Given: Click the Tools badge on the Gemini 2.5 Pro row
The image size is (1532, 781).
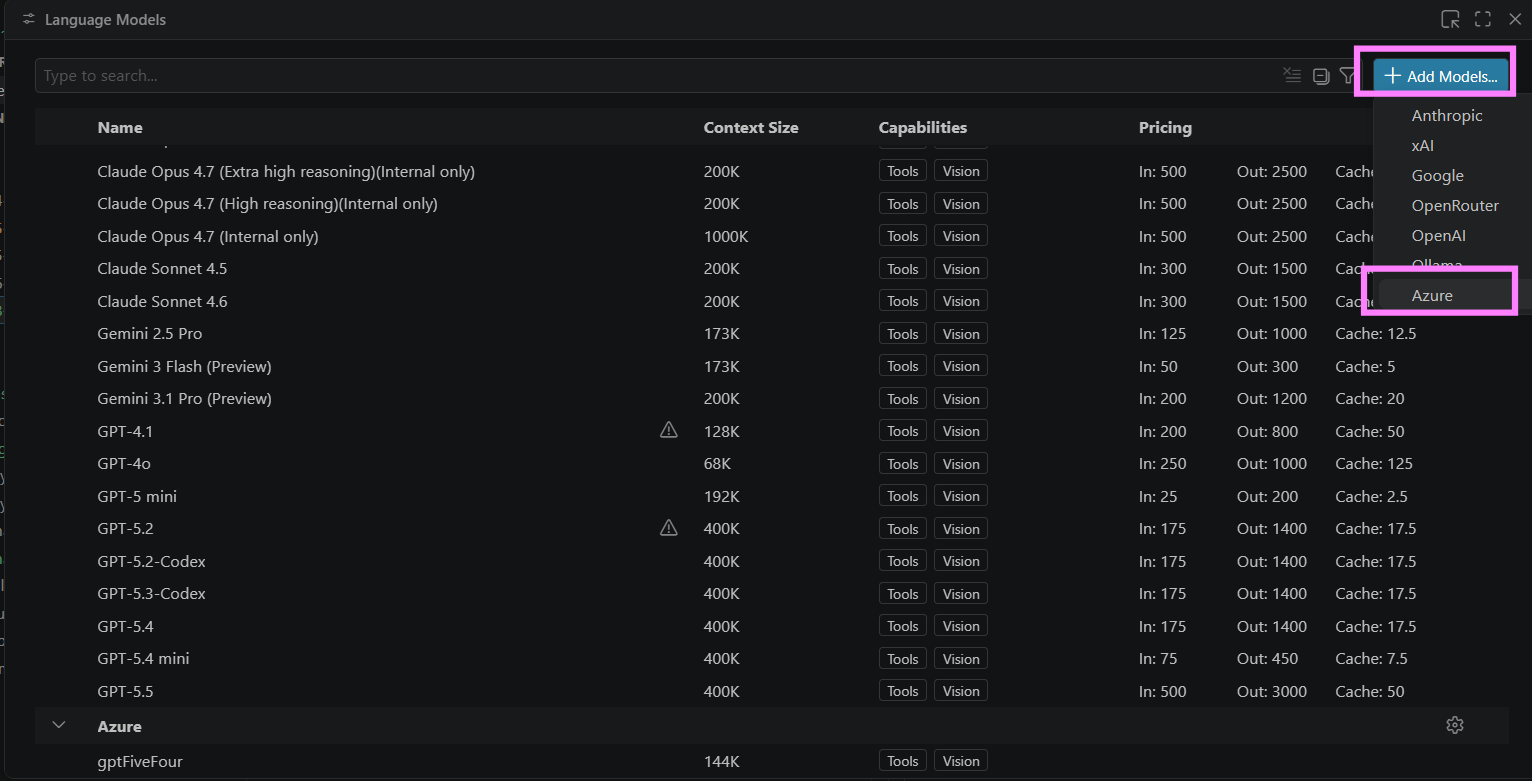Looking at the screenshot, I should coord(903,333).
